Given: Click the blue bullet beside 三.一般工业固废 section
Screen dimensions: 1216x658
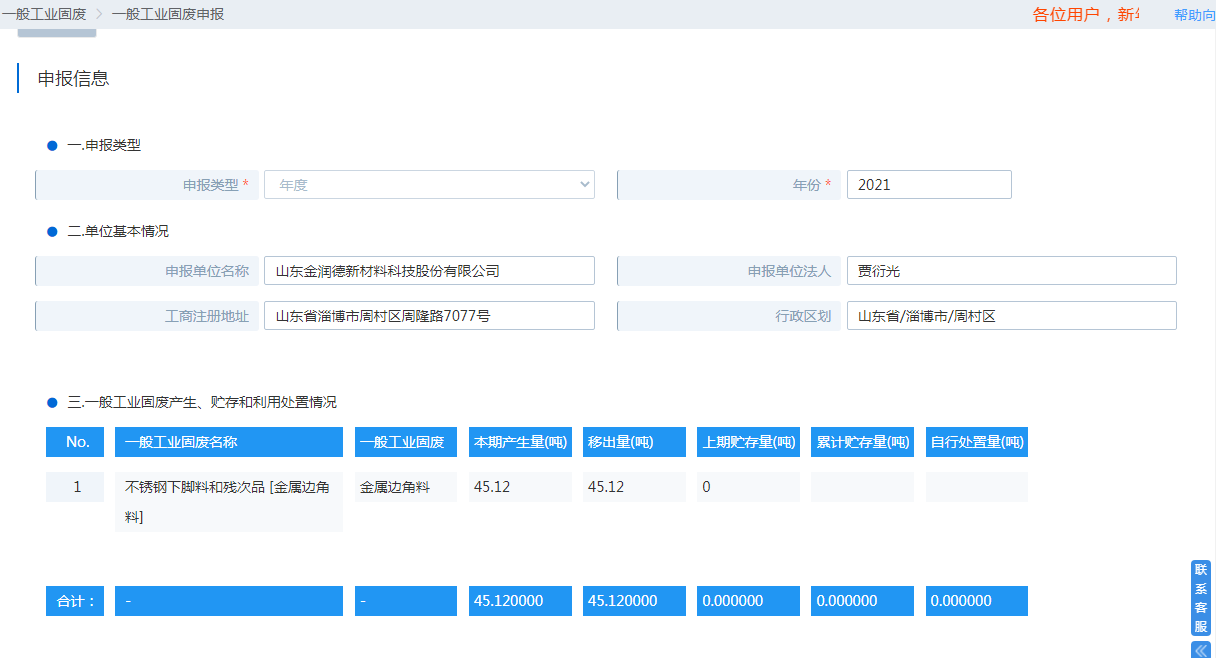Looking at the screenshot, I should click(x=50, y=402).
